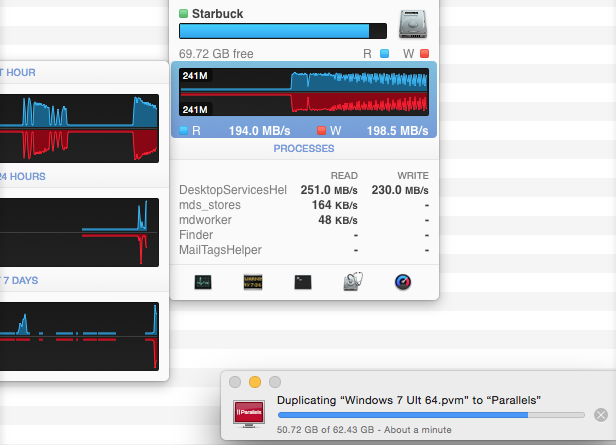
Task: Click the 251.0 MB/s read value
Action: click(x=329, y=190)
